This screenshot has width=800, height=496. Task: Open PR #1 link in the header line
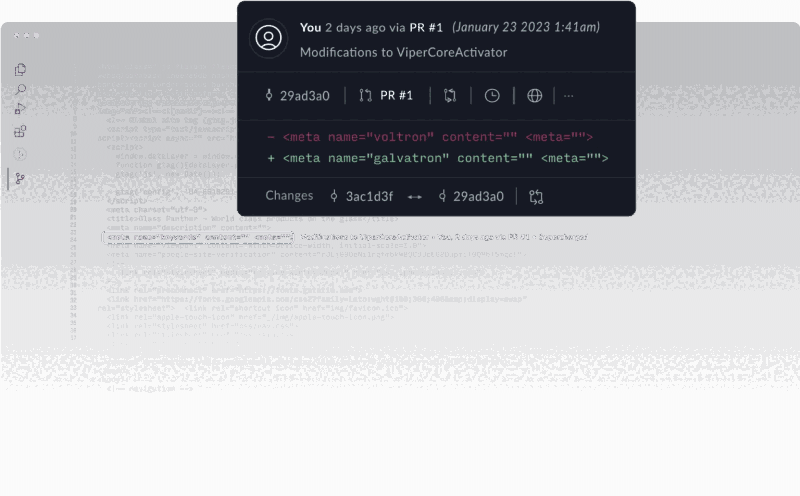pos(426,28)
